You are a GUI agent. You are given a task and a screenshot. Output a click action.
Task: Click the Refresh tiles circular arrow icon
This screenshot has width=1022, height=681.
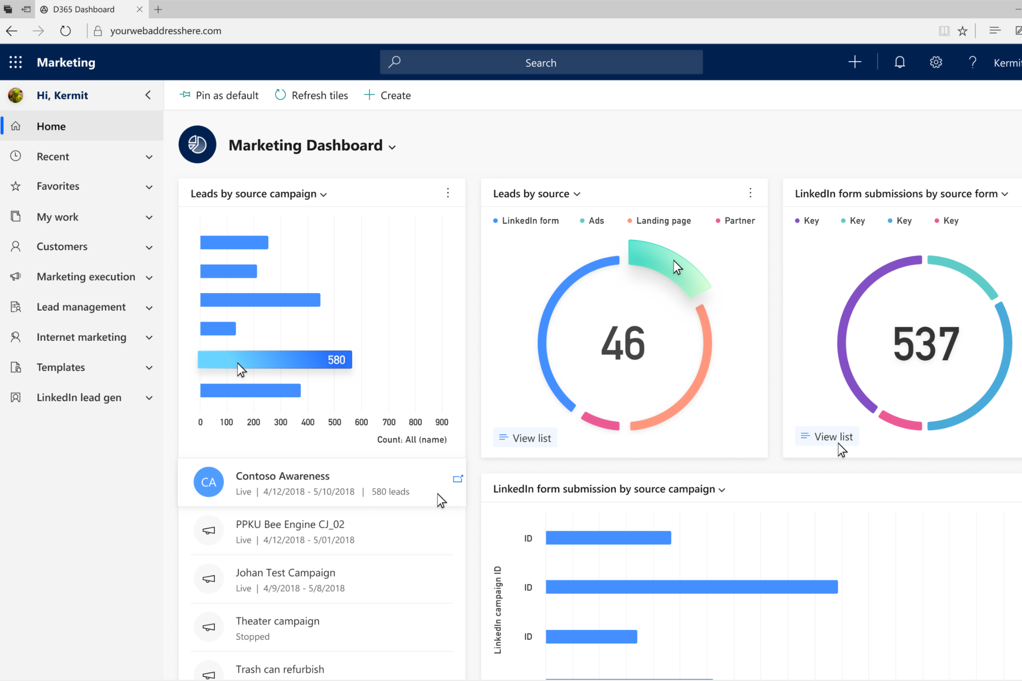tap(280, 94)
